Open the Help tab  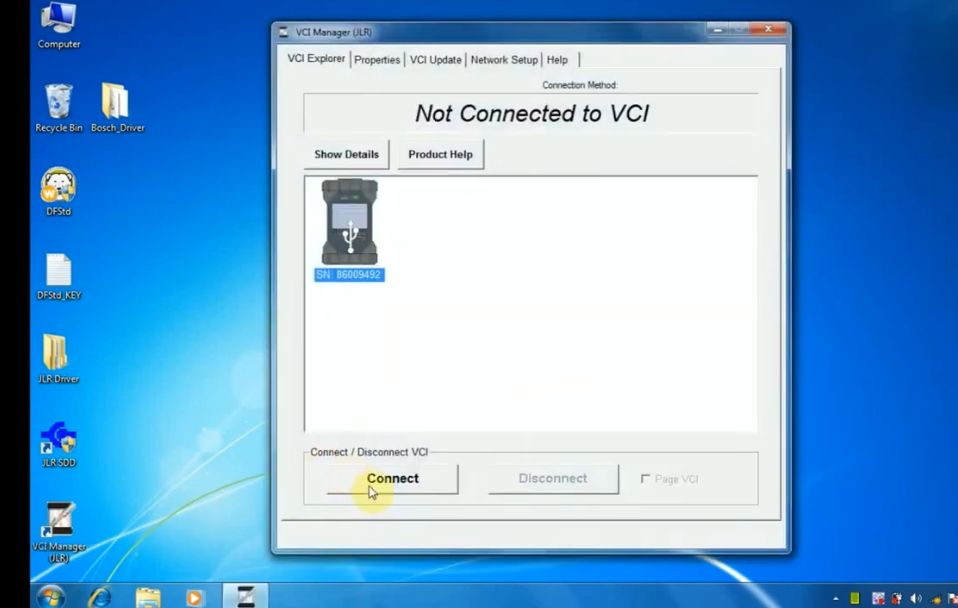point(557,60)
